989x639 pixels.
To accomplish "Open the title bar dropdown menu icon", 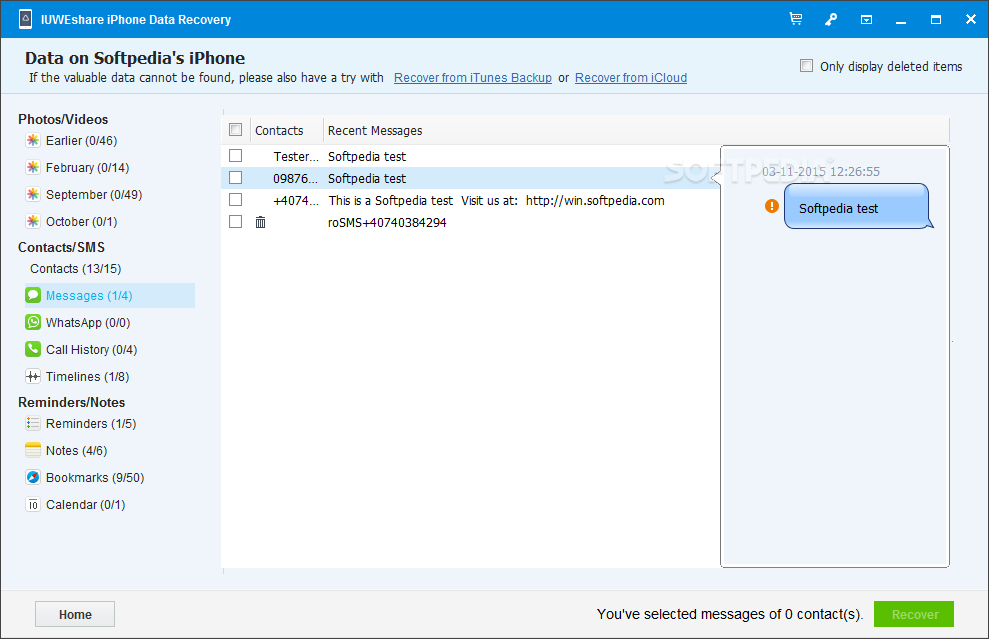I will coord(867,20).
